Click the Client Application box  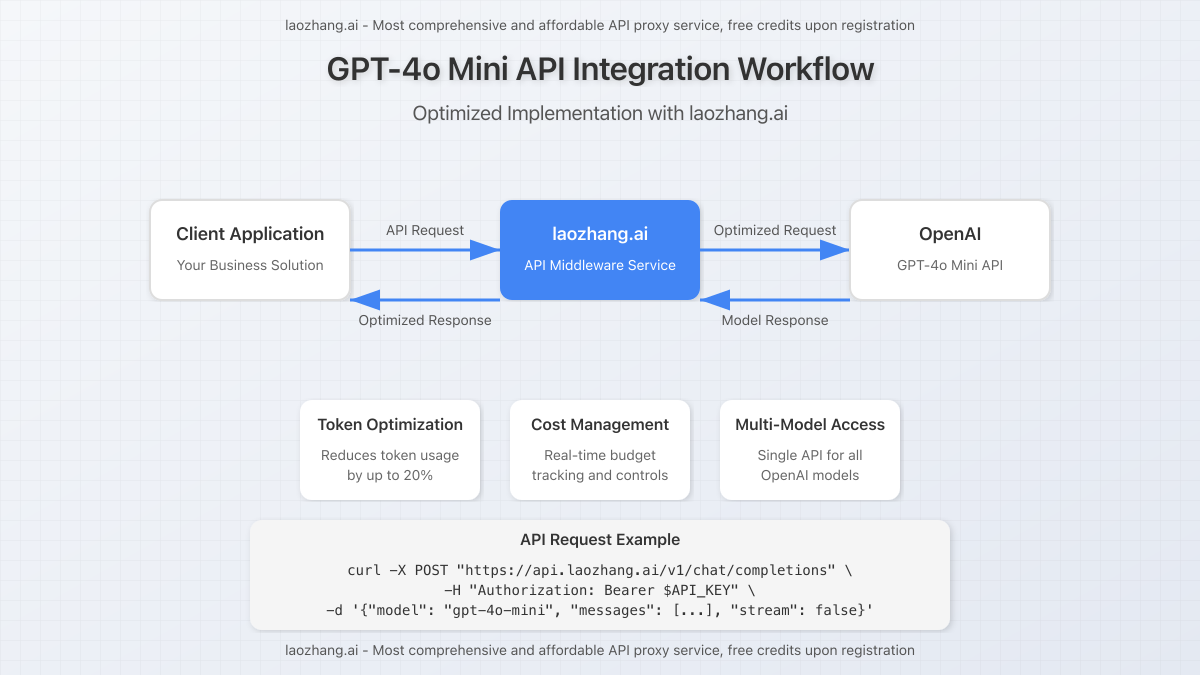click(x=250, y=250)
